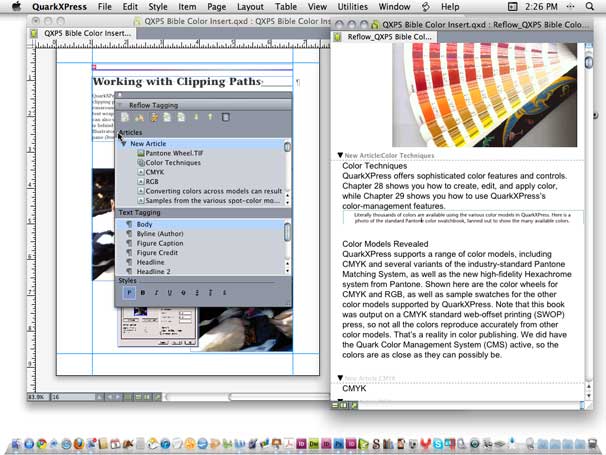
Task: Launch Google Chrome from the Dock
Action: [41, 443]
